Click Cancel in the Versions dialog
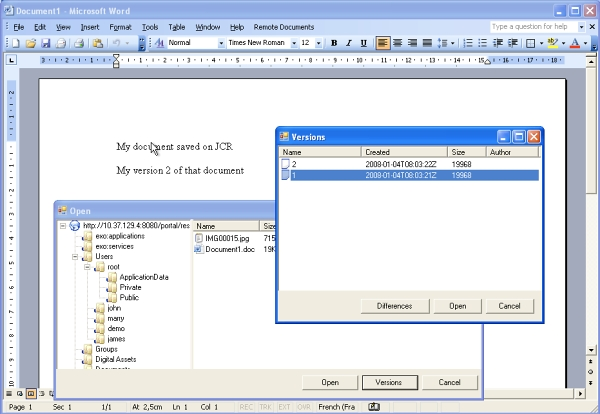The image size is (600, 414). tap(509, 306)
